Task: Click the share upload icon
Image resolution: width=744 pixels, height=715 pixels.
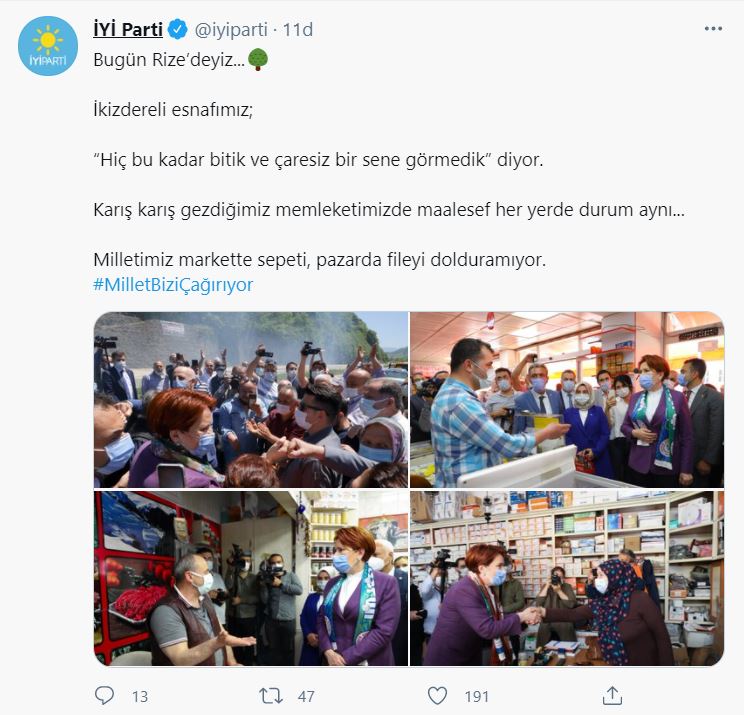Action: click(612, 696)
